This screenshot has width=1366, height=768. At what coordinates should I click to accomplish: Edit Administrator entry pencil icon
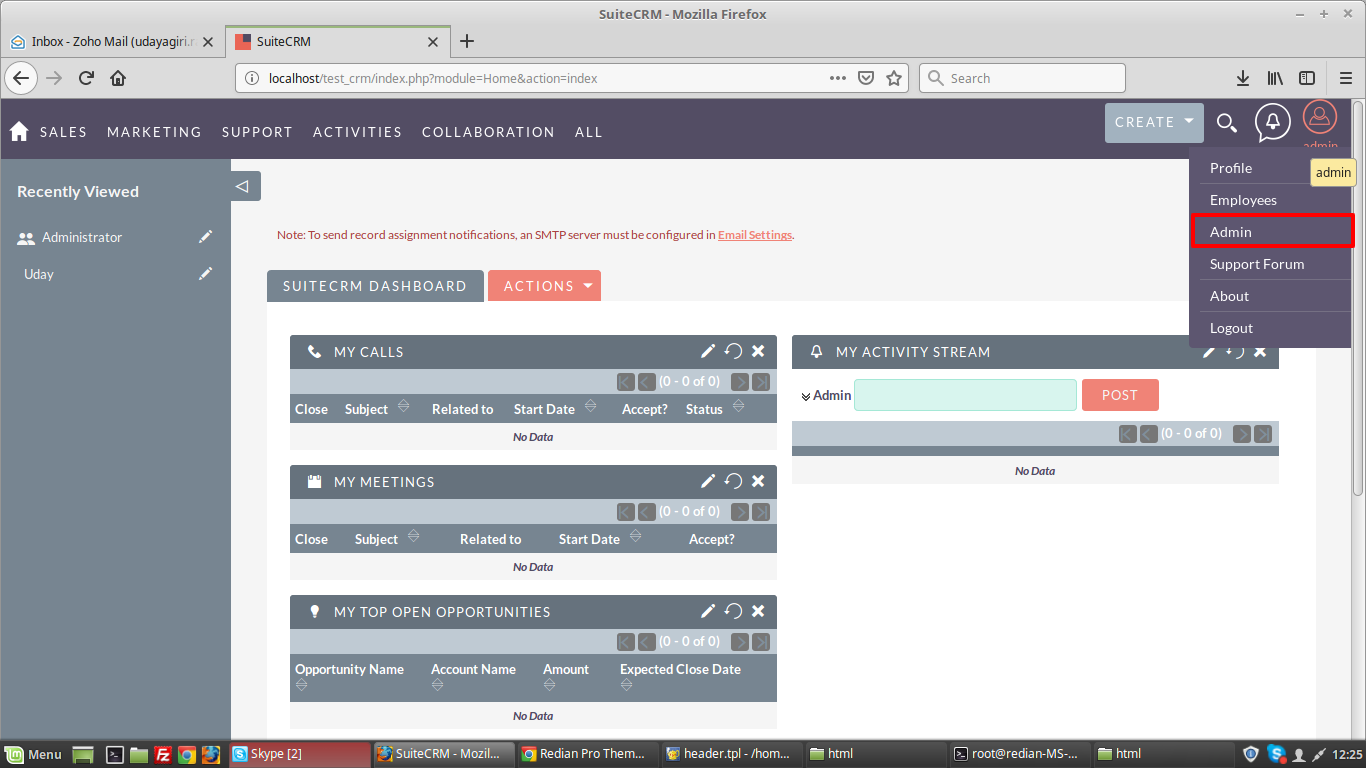coord(206,237)
